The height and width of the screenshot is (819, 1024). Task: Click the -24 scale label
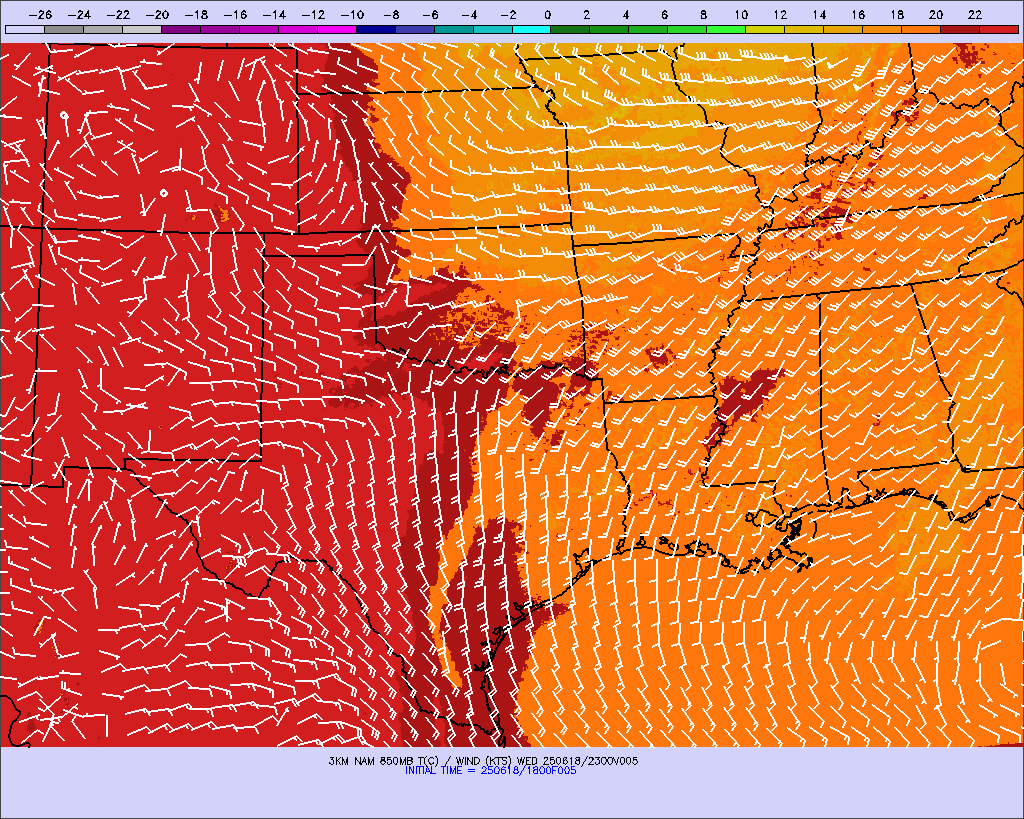[x=79, y=14]
